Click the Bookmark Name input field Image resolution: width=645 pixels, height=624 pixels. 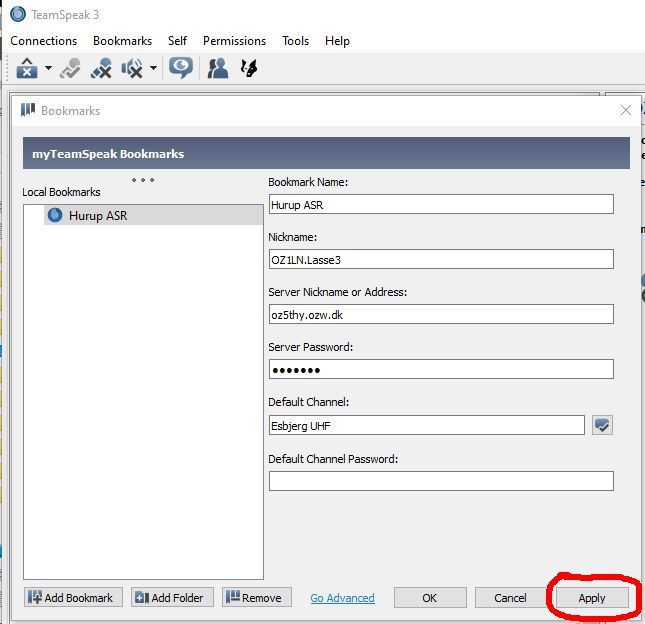tap(441, 204)
